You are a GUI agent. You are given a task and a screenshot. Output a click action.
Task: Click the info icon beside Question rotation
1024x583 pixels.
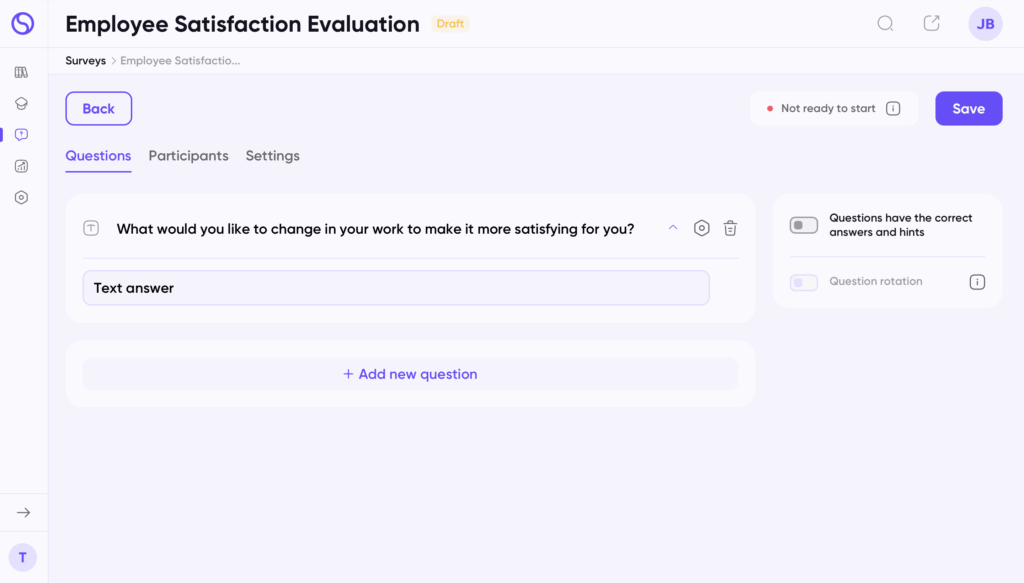pyautogui.click(x=977, y=282)
